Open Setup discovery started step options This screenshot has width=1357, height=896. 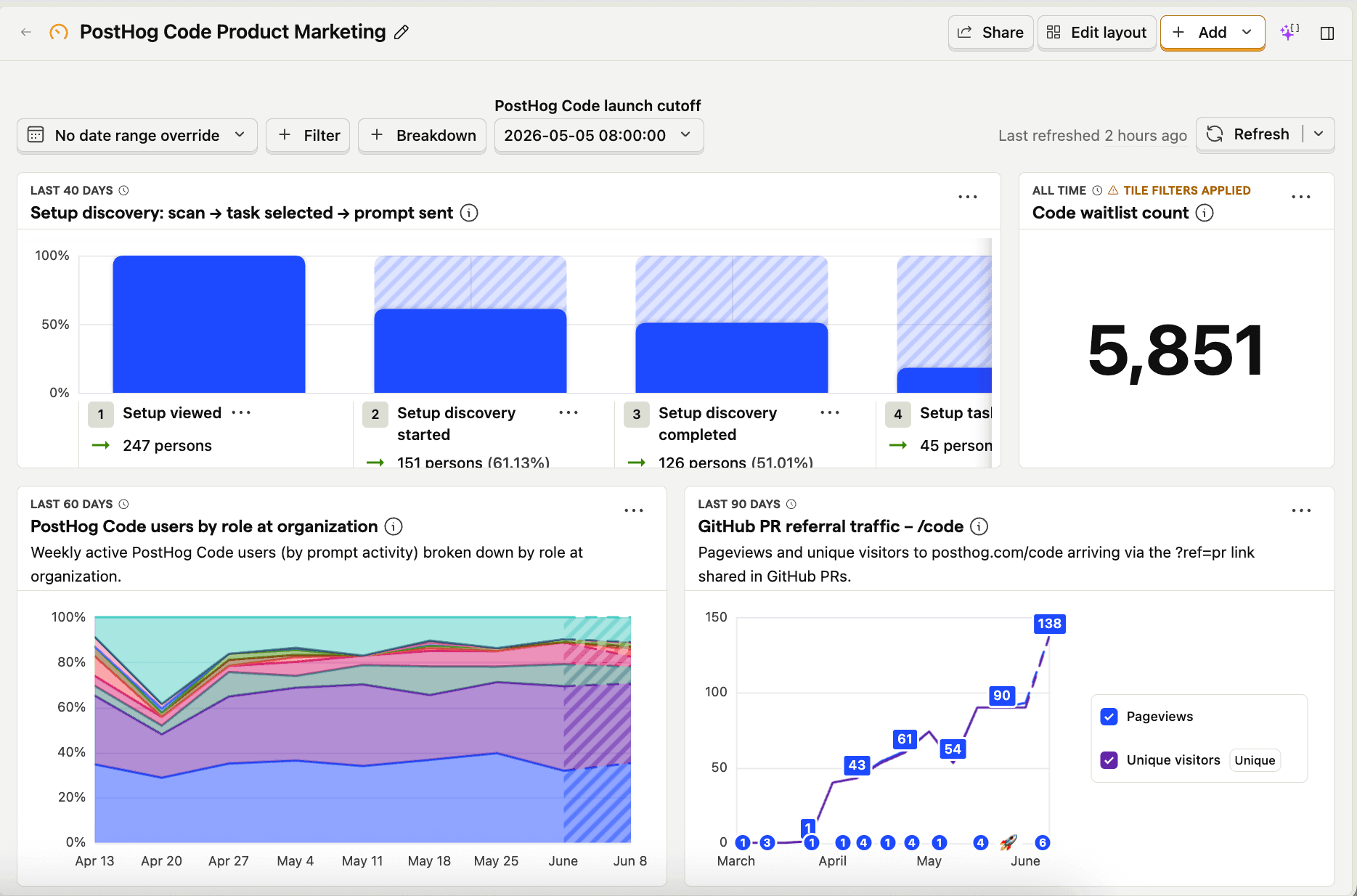569,412
